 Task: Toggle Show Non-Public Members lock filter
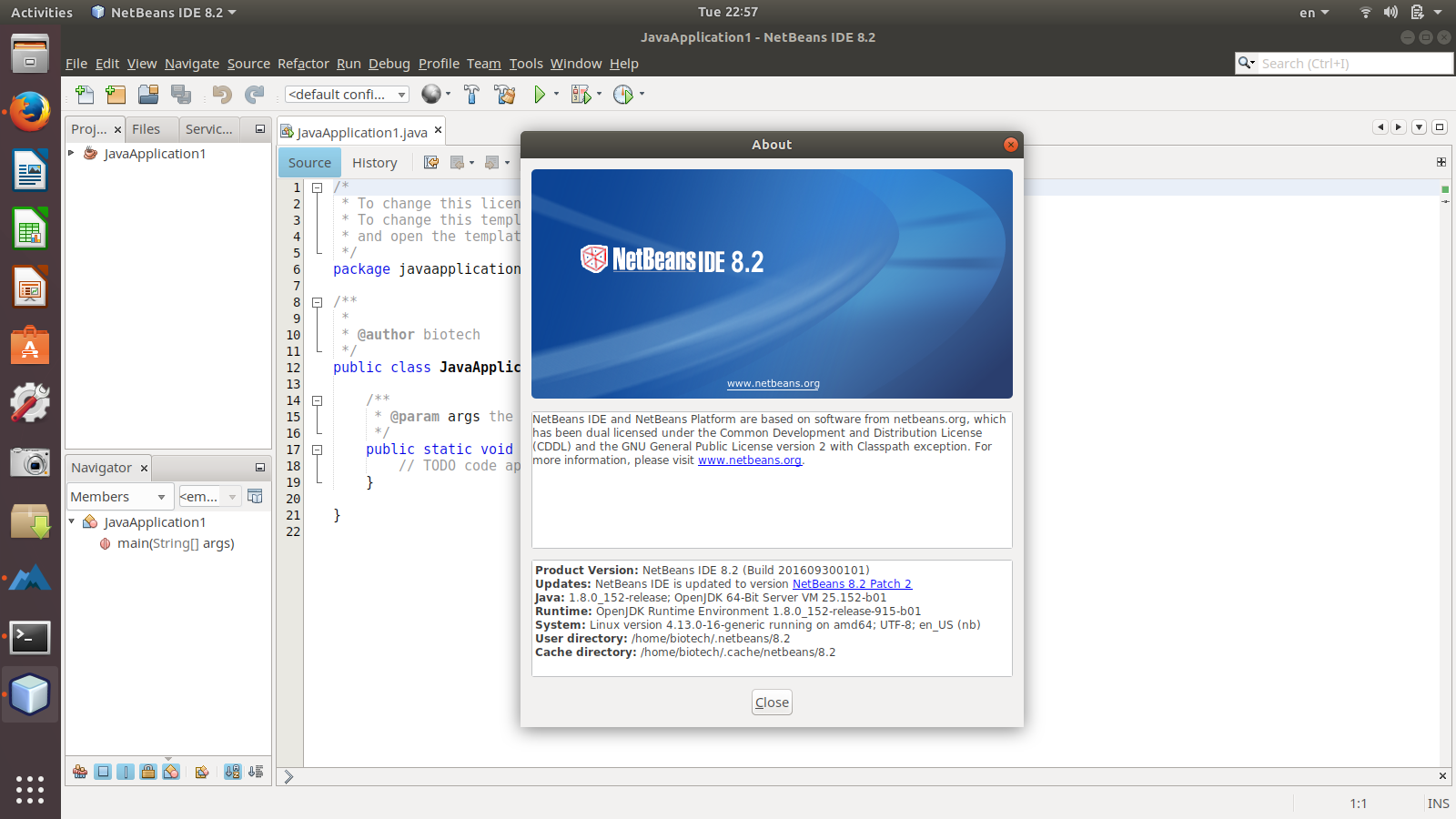pyautogui.click(x=148, y=772)
